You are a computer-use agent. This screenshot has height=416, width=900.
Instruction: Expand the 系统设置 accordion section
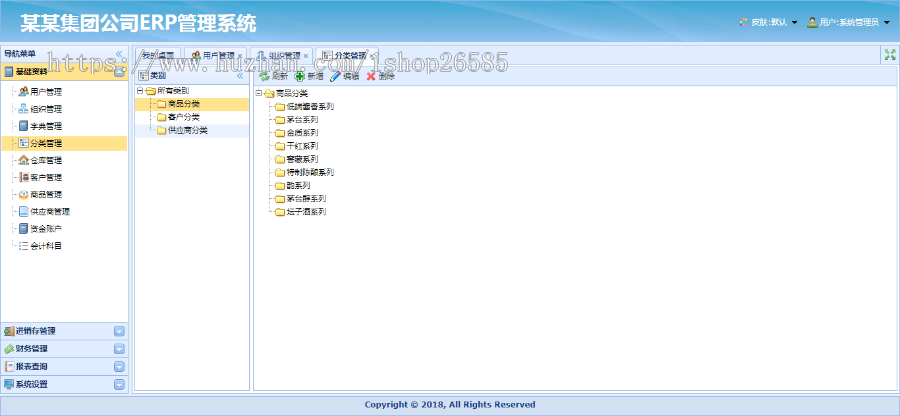[119, 384]
